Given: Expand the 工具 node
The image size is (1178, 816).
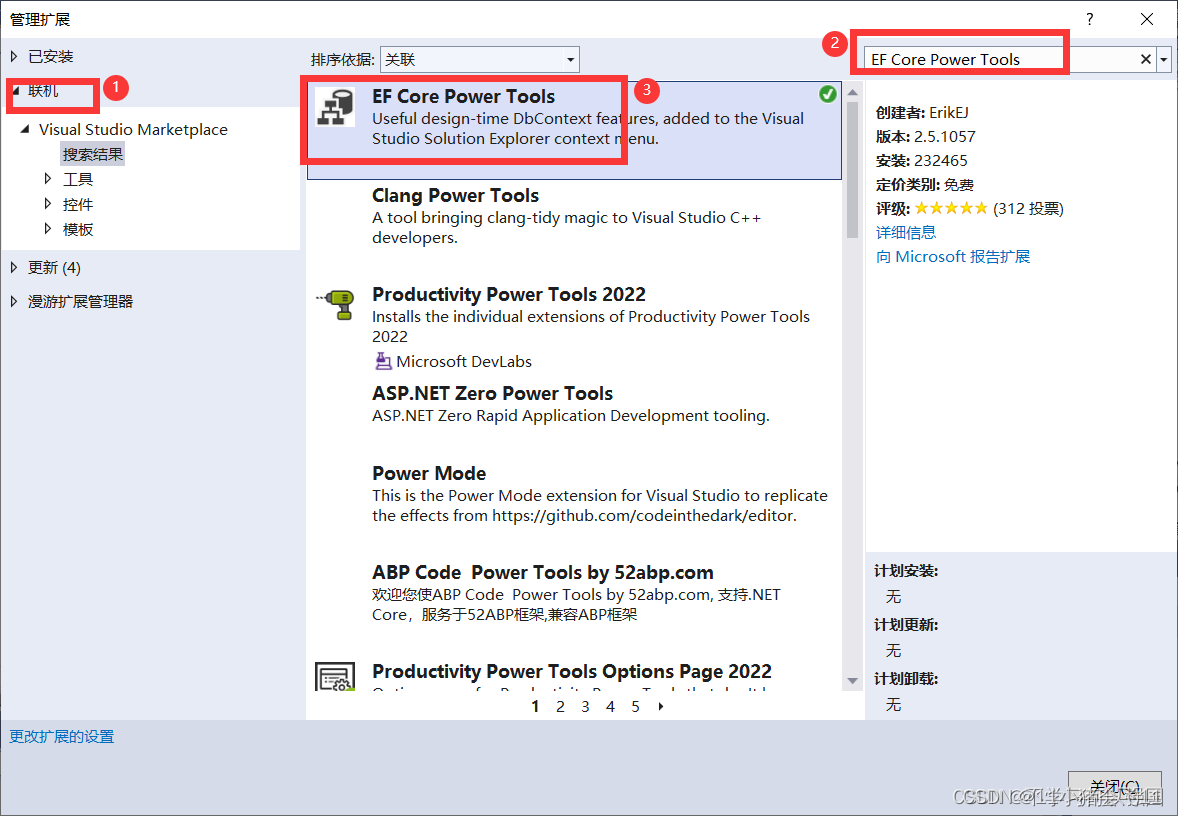Looking at the screenshot, I should point(47,179).
